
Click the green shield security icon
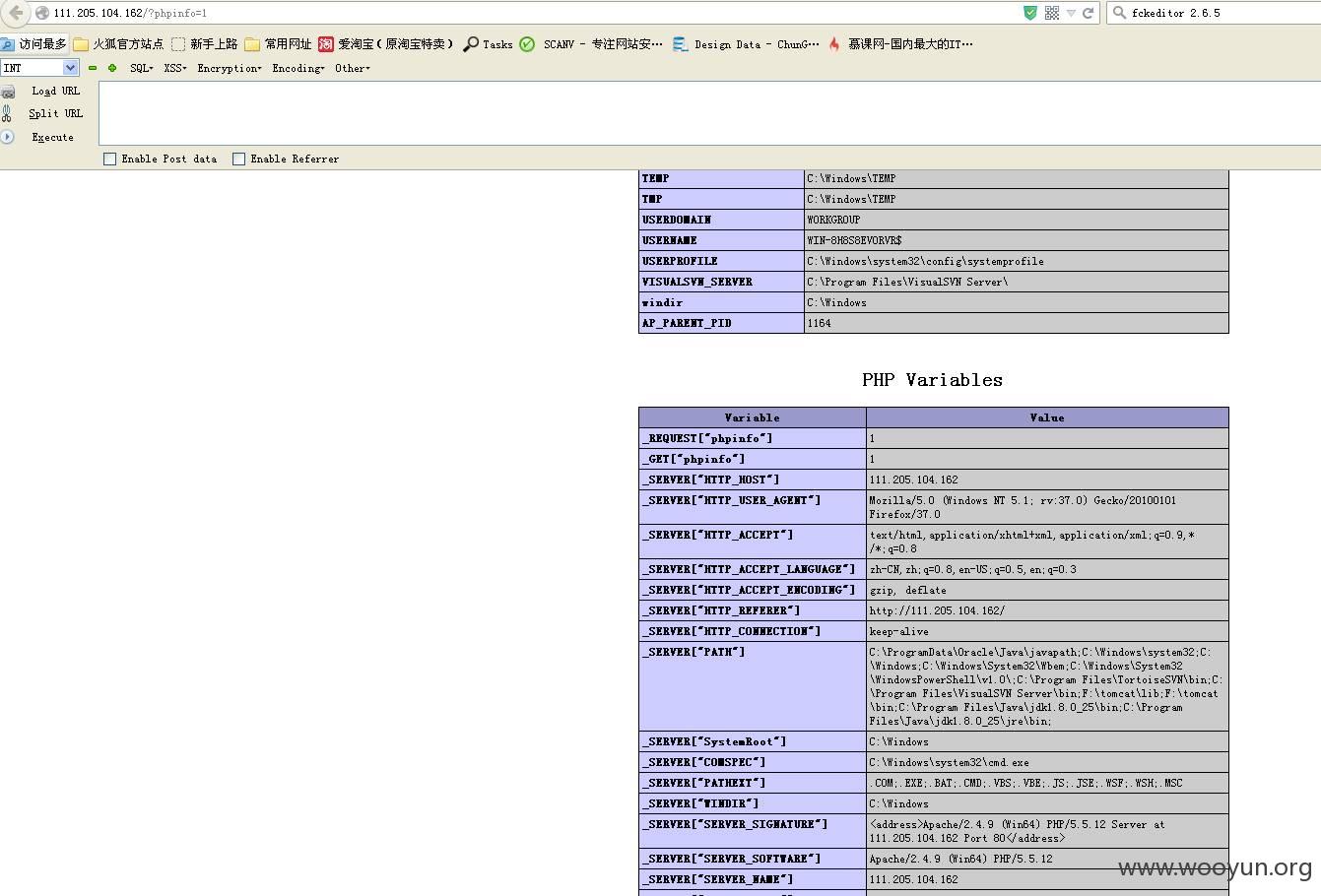pos(1030,13)
